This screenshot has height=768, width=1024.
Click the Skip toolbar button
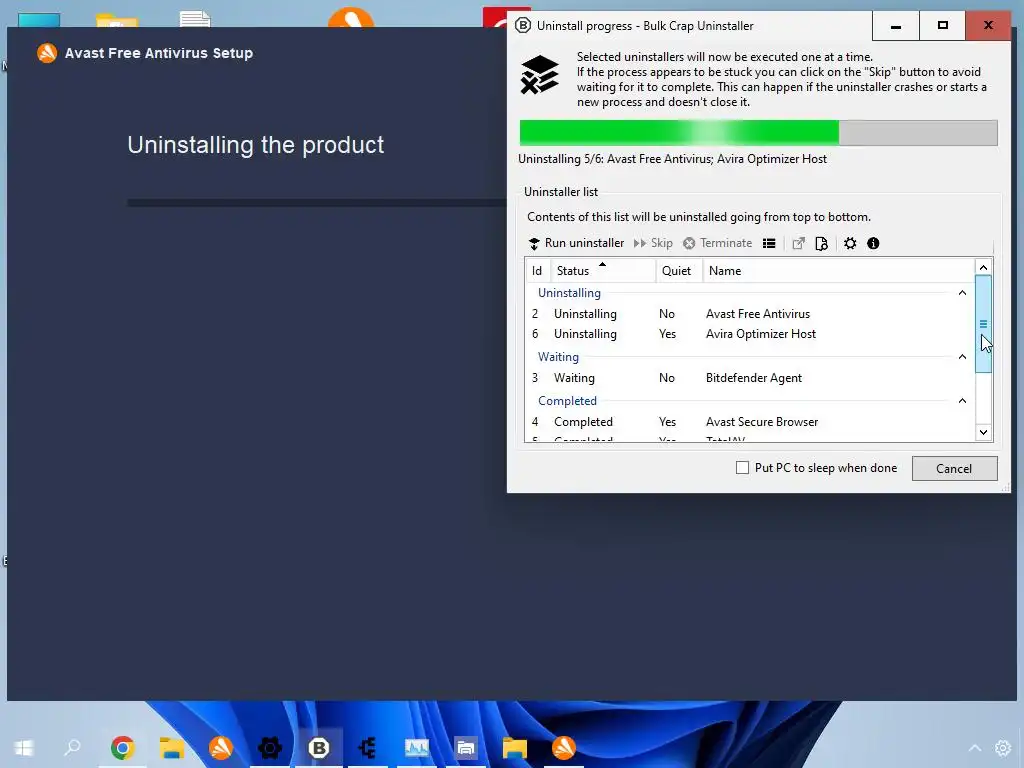pos(653,243)
